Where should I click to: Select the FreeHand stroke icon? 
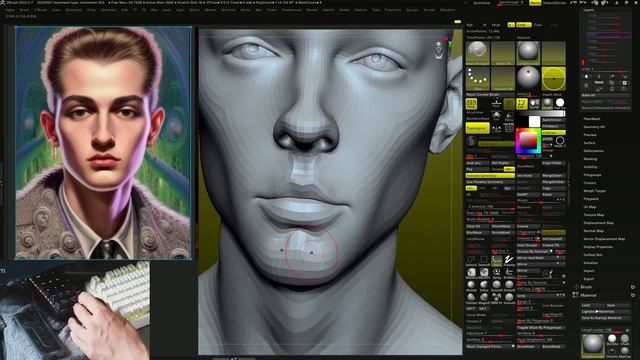tap(509, 260)
